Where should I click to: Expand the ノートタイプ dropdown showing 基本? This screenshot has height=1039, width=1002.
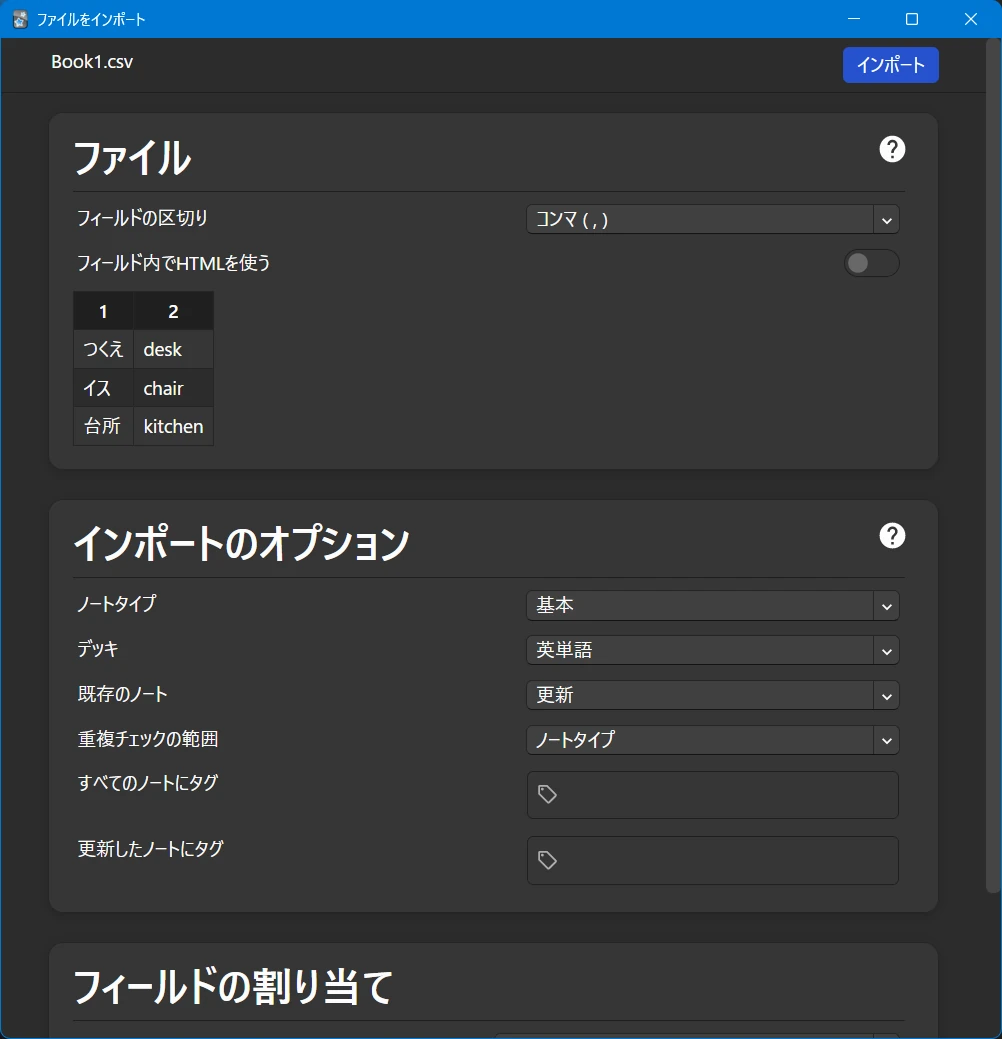(712, 605)
